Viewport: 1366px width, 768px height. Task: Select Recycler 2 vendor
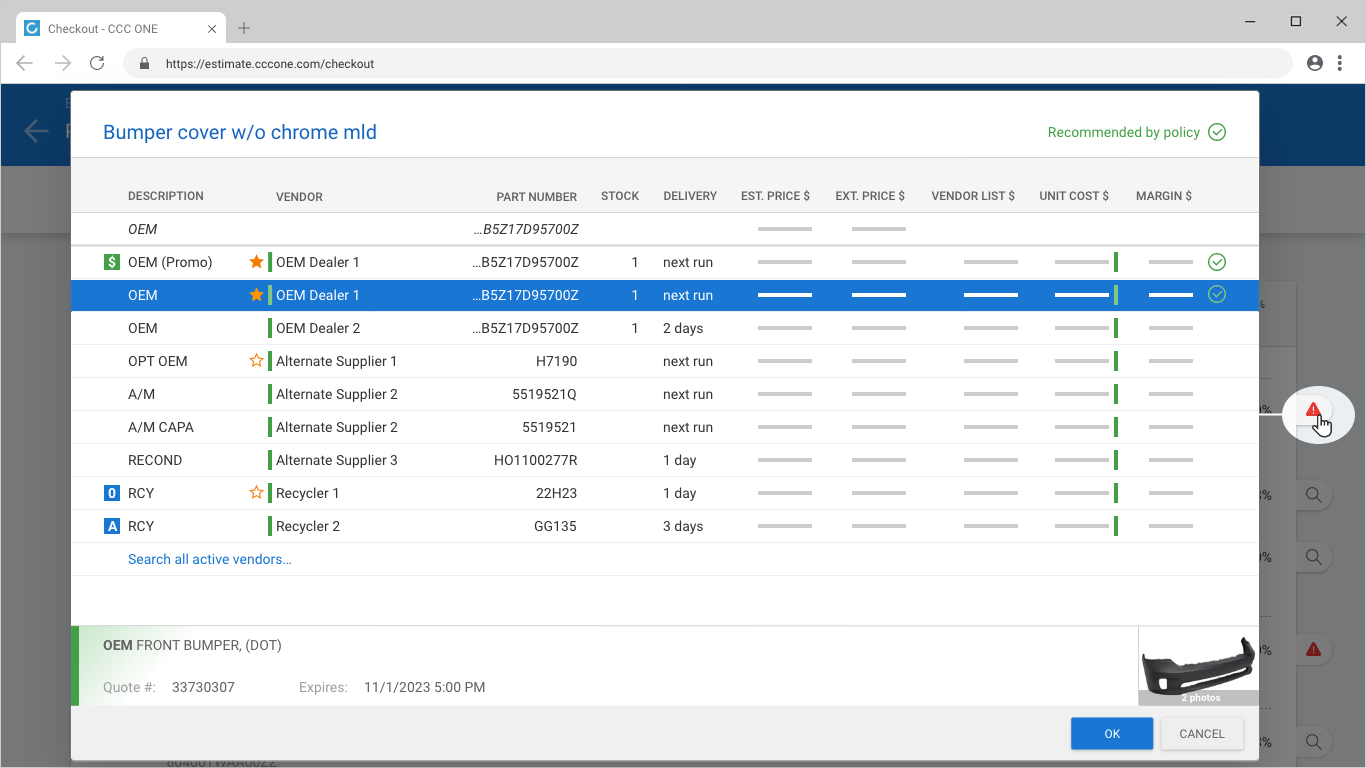308,526
